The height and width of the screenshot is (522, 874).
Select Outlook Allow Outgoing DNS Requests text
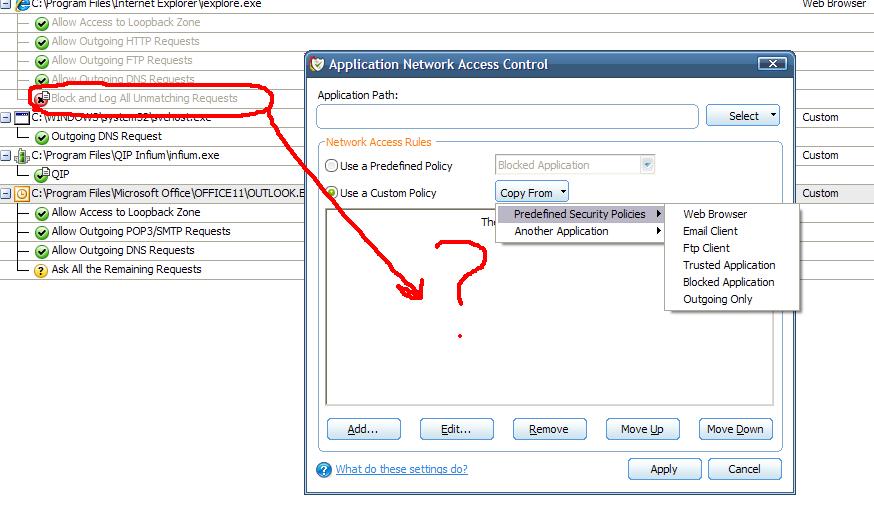(123, 250)
